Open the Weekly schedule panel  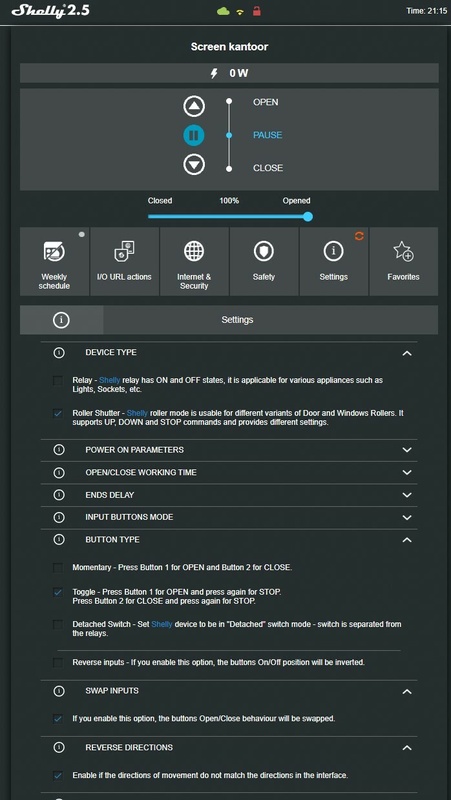click(x=55, y=261)
